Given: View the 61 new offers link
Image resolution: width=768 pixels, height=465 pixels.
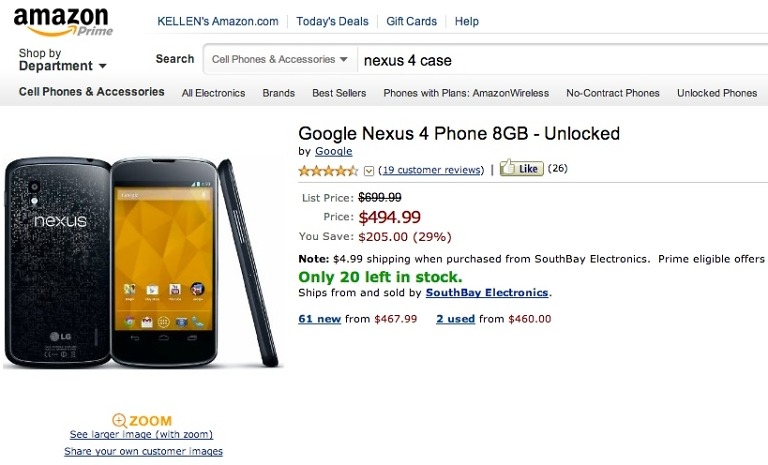Looking at the screenshot, I should (320, 319).
